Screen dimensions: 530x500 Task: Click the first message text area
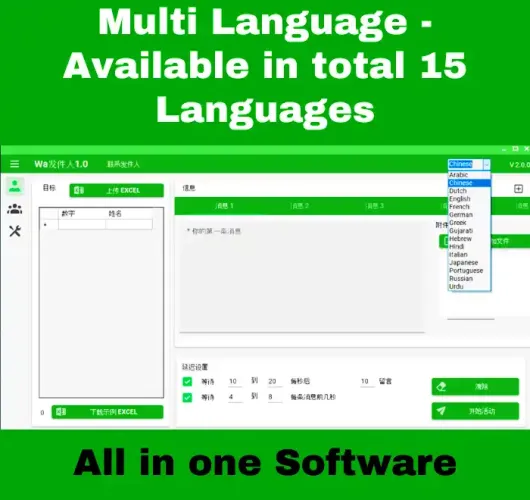302,277
